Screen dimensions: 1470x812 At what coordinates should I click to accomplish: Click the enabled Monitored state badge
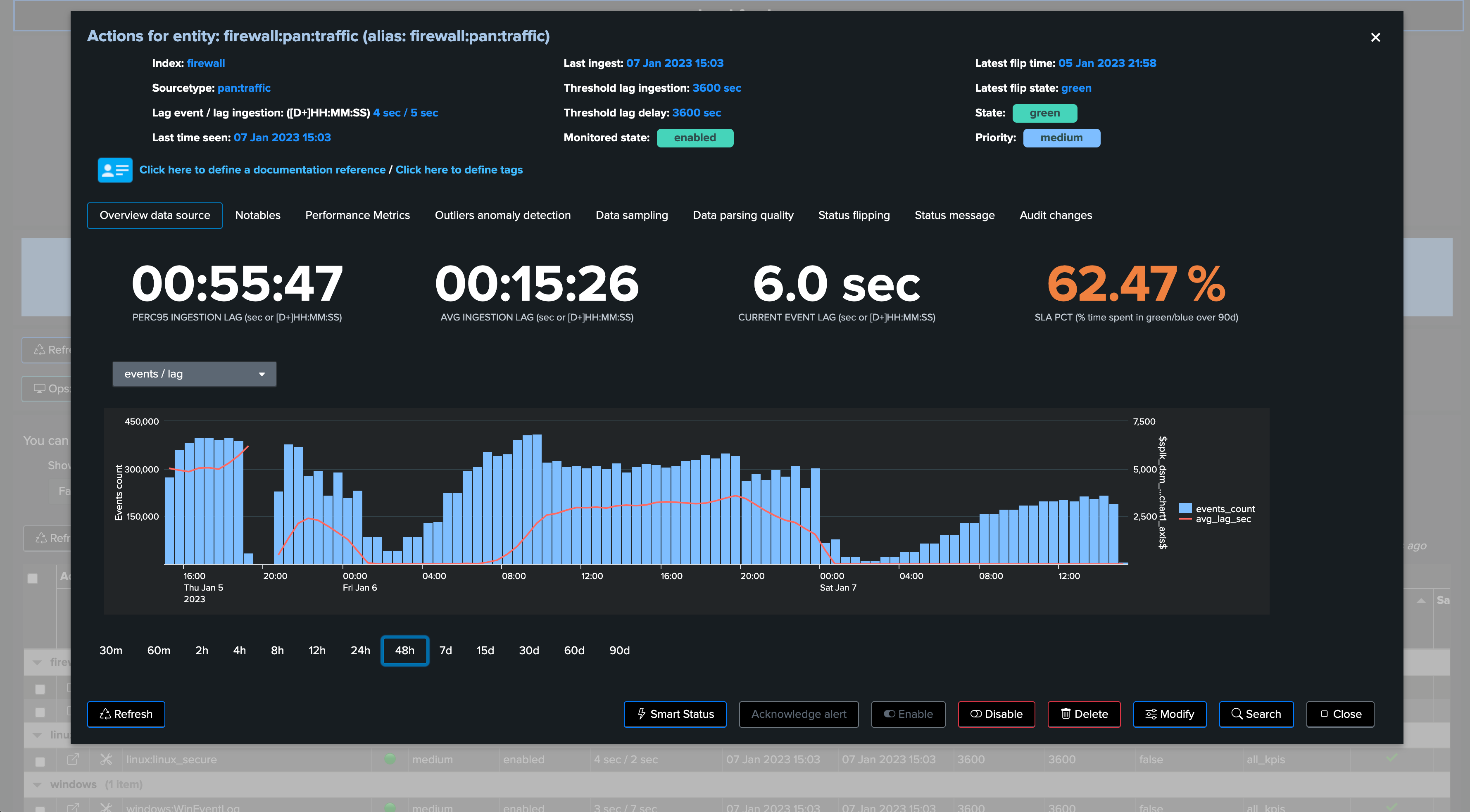[695, 138]
